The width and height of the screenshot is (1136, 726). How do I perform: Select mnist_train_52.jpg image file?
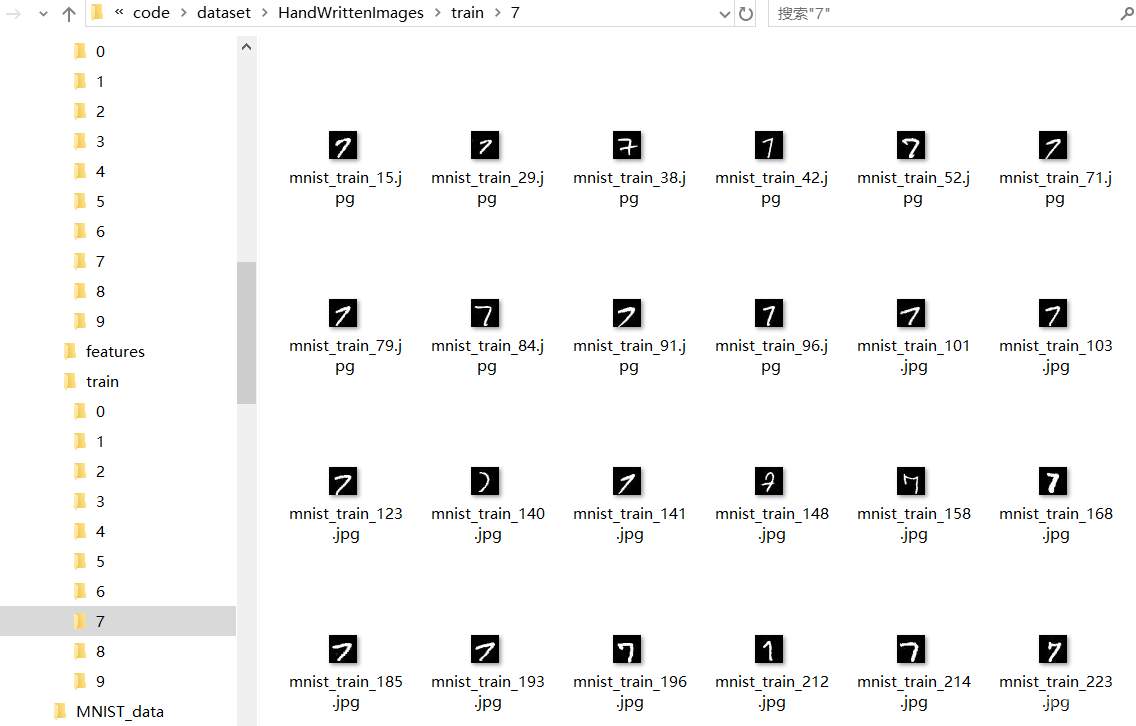tap(911, 146)
